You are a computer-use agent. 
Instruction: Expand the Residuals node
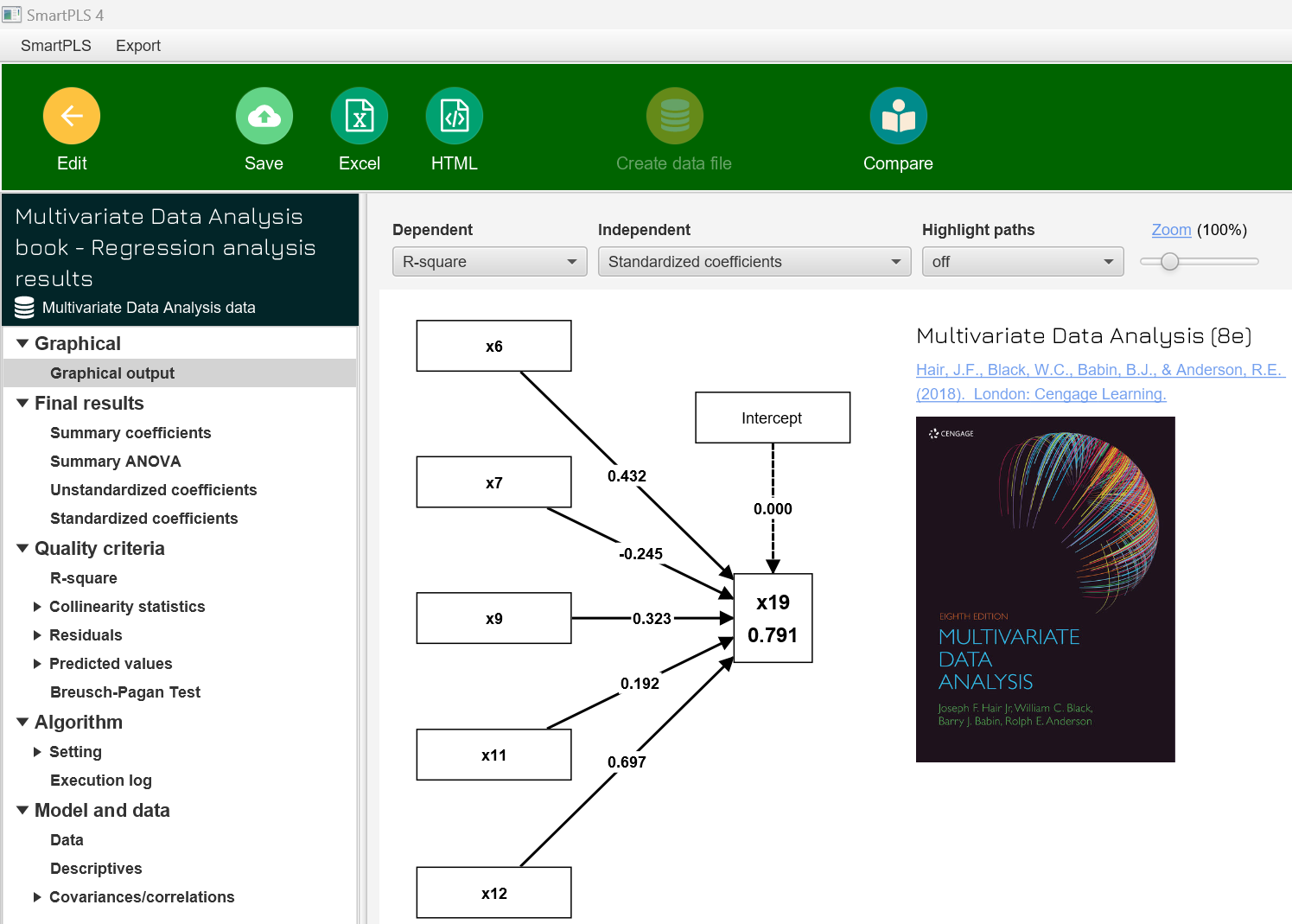click(37, 635)
